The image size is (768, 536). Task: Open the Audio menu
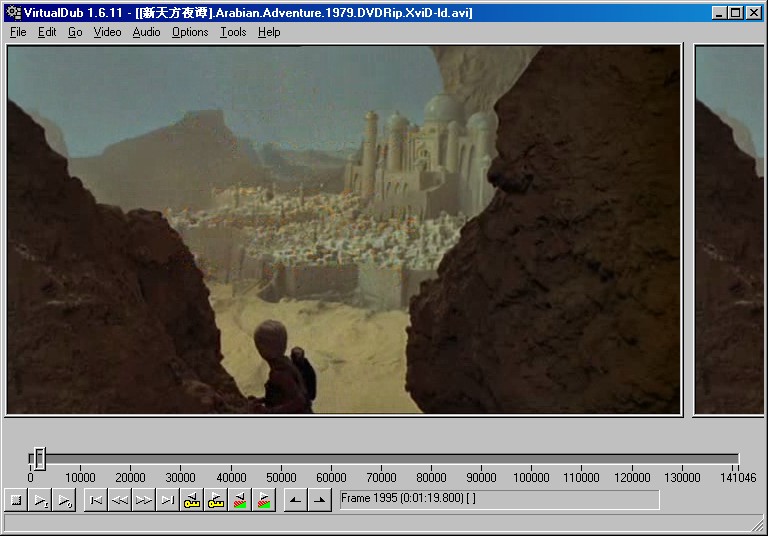pyautogui.click(x=146, y=32)
